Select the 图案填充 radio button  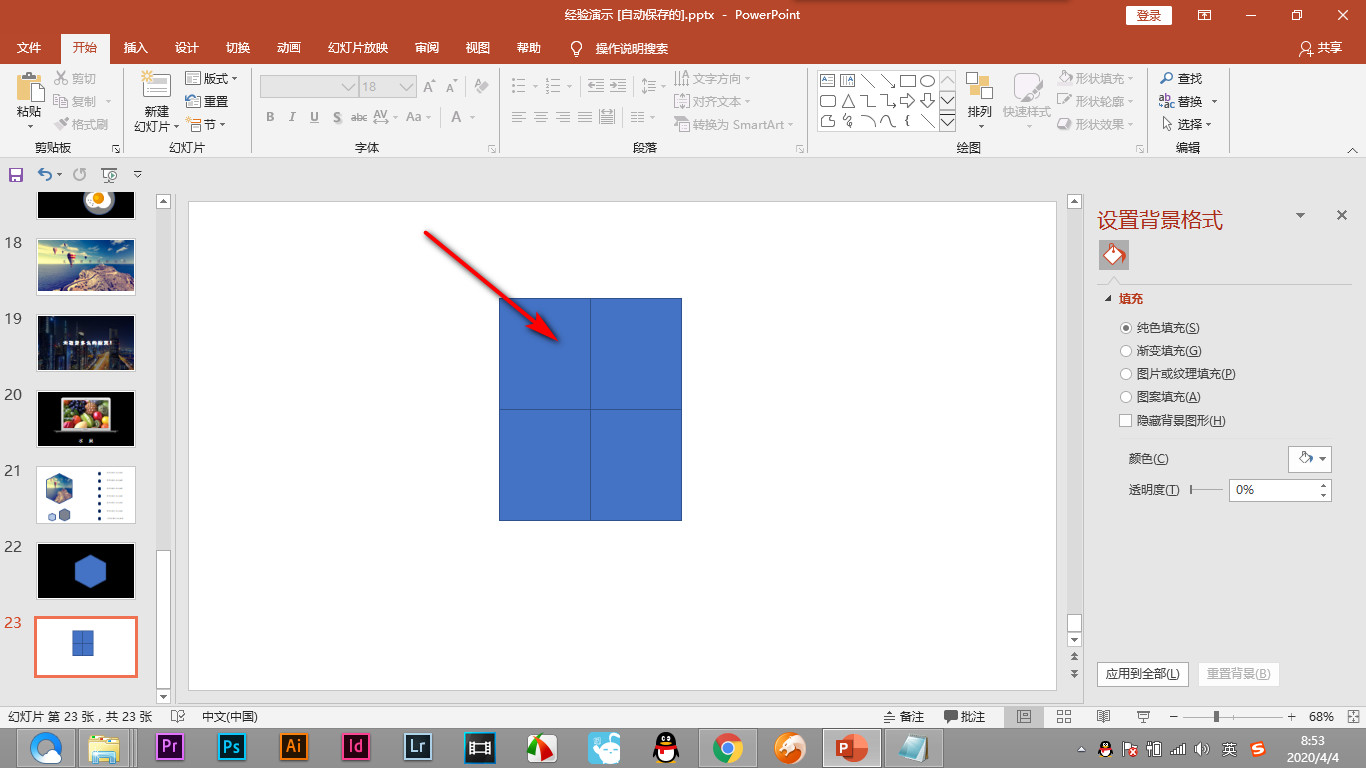pos(1126,396)
